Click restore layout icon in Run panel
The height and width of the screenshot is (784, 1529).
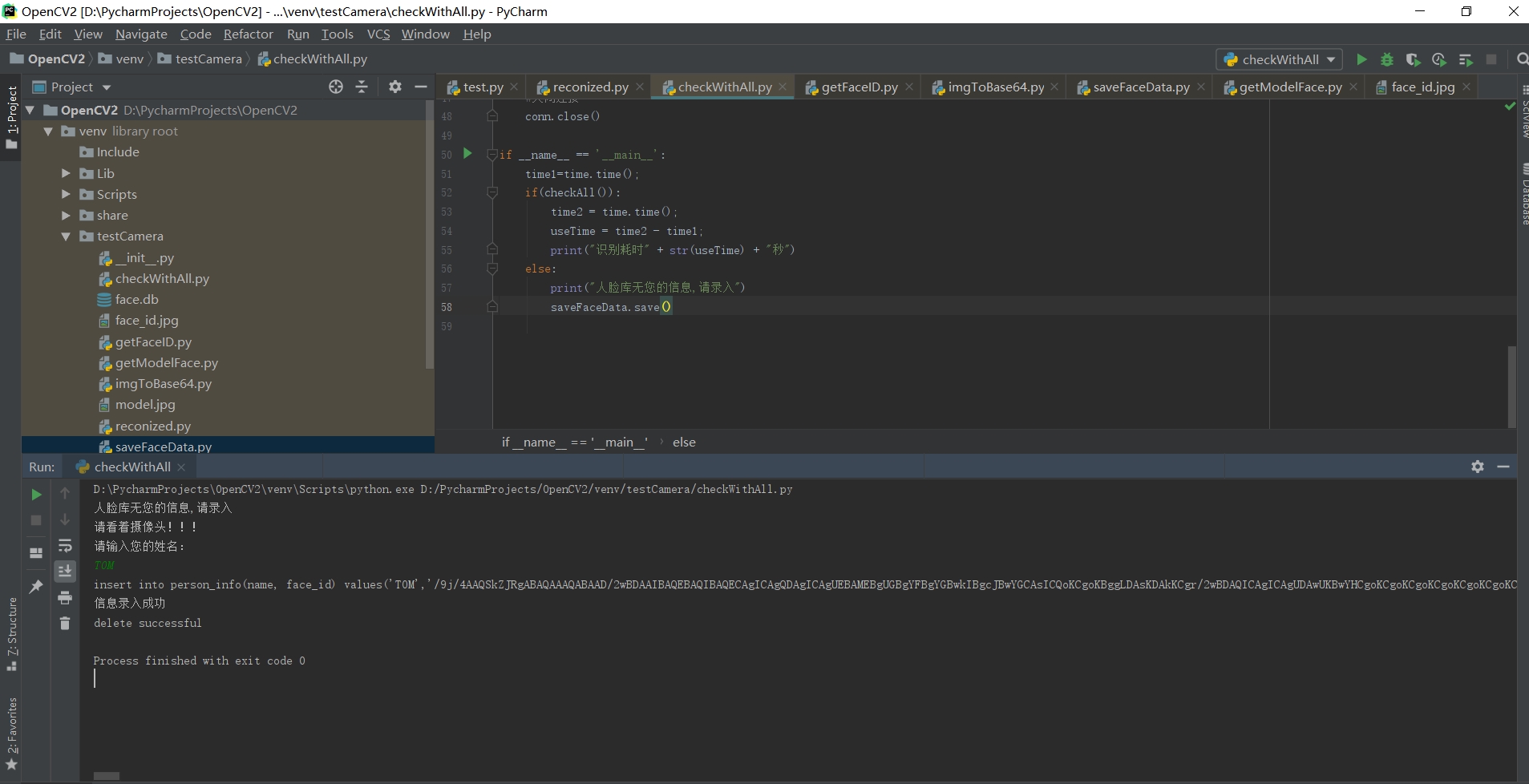point(36,553)
